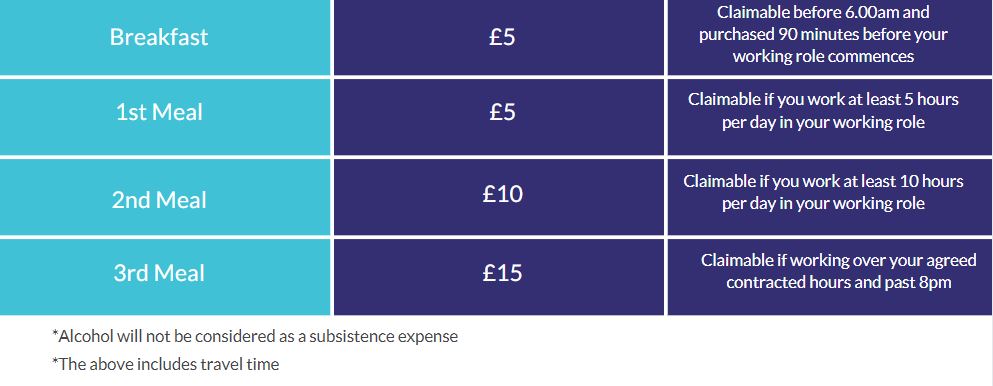The height and width of the screenshot is (386, 993).
Task: Click the 1st Meal £5 amount
Action: pyautogui.click(x=502, y=112)
